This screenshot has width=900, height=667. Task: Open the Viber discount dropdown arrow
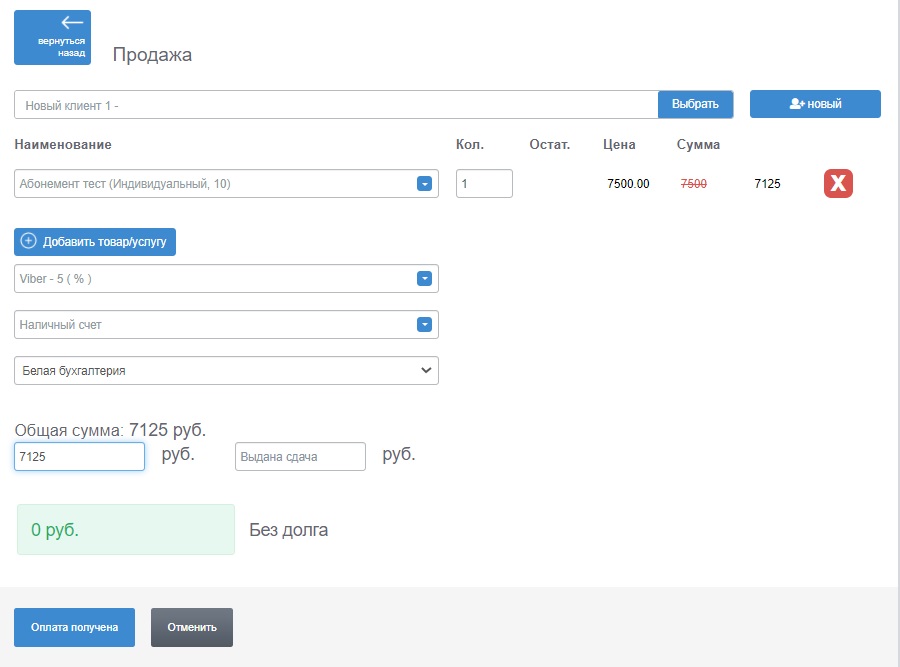[424, 278]
